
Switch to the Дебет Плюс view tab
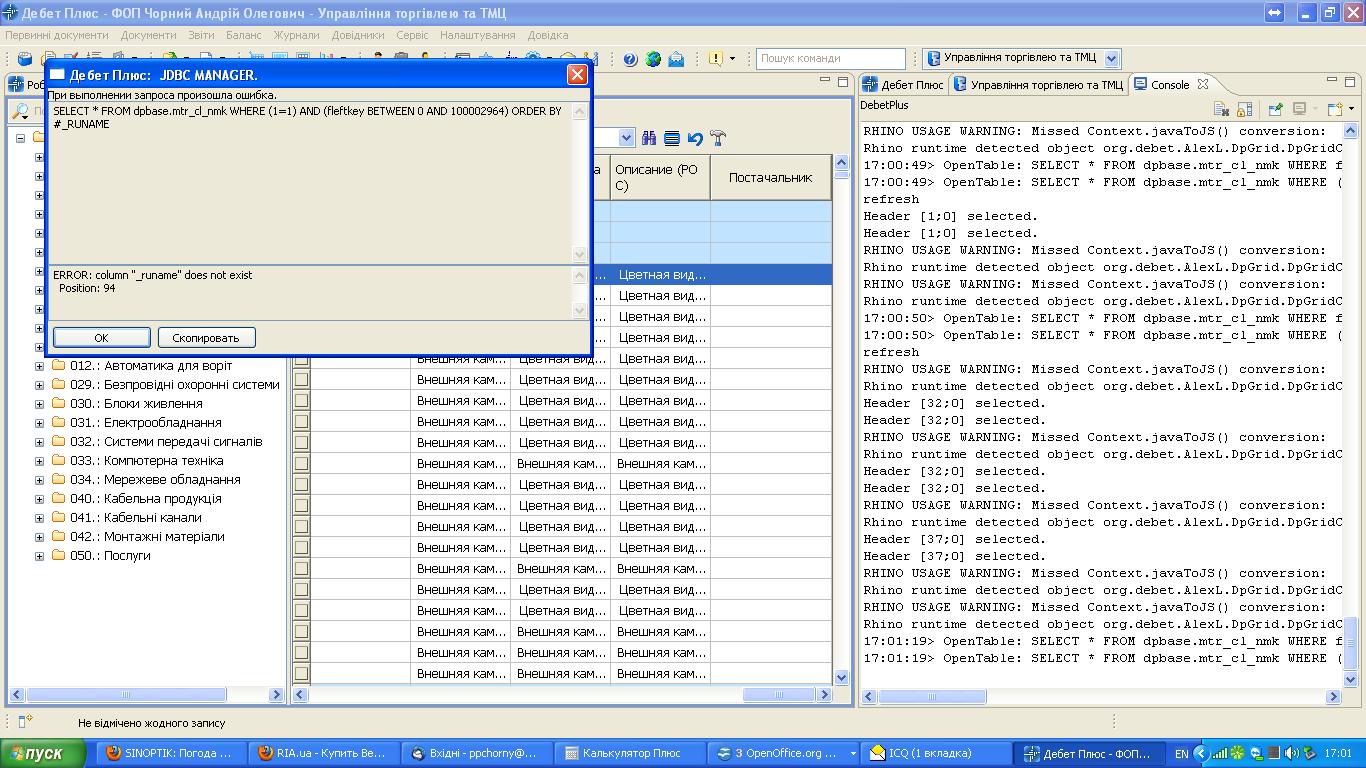[903, 85]
